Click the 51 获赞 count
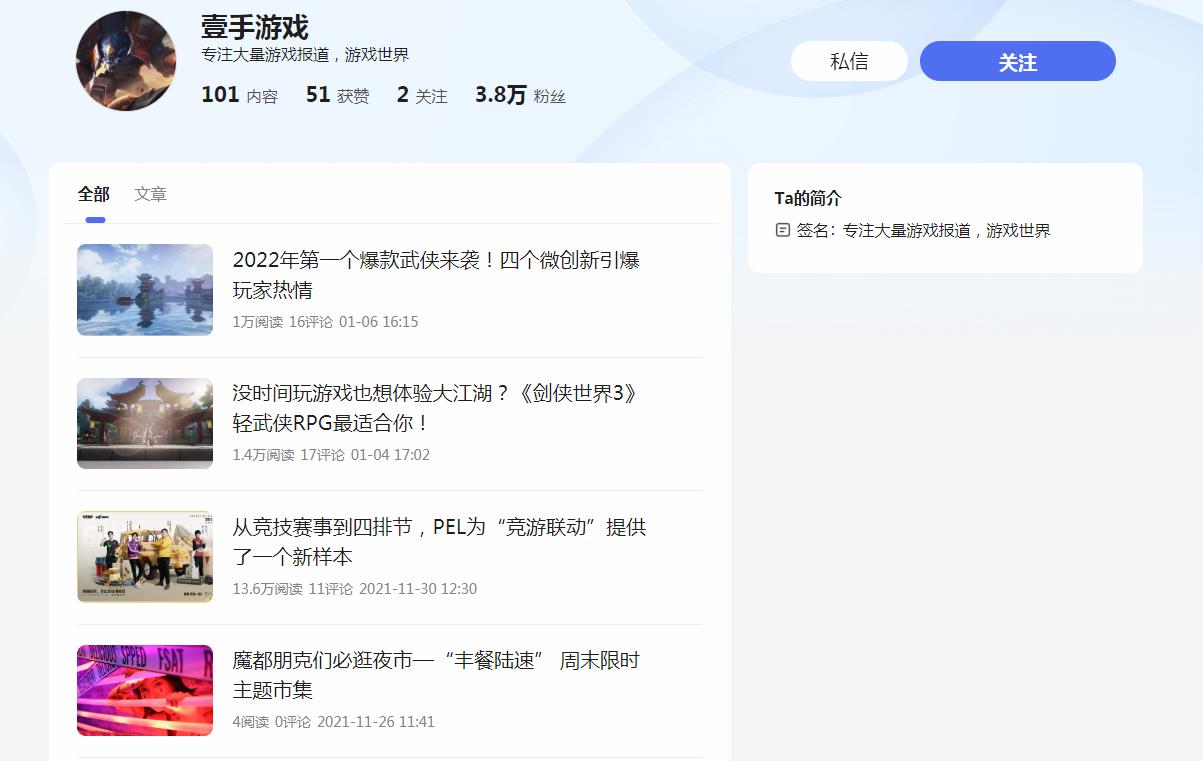The height and width of the screenshot is (761, 1203). [x=337, y=95]
